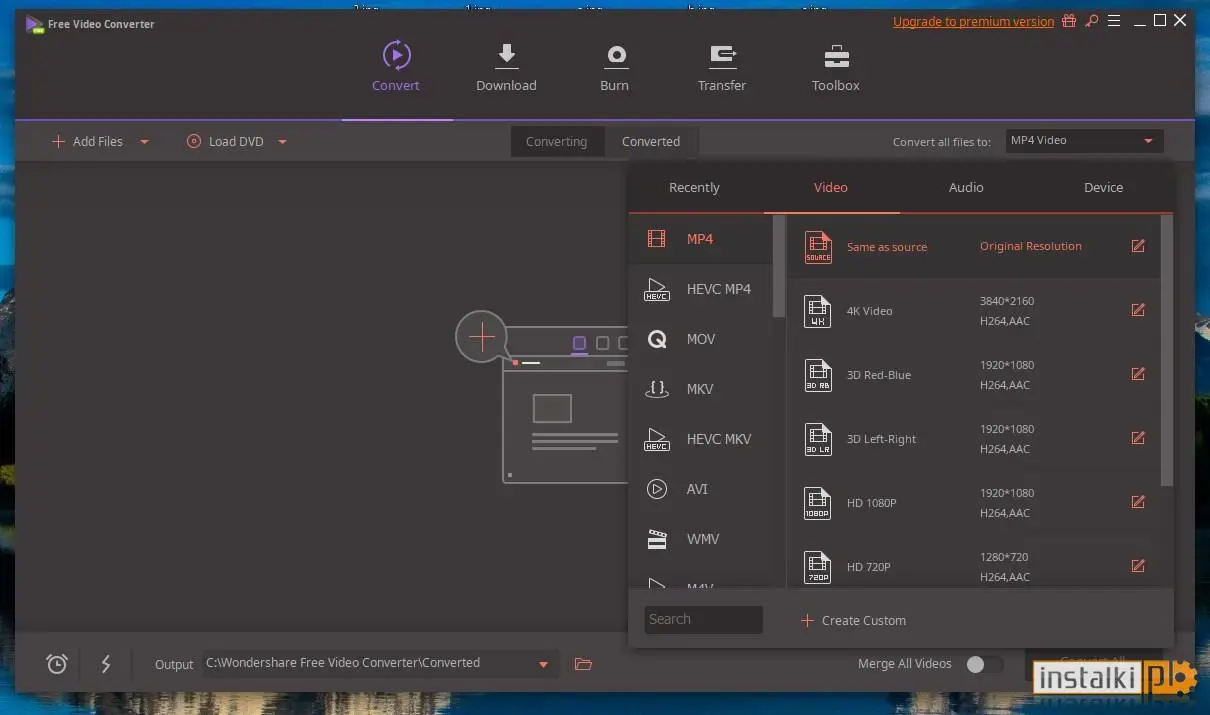Open the Convert section
The width and height of the screenshot is (1210, 715).
click(x=396, y=67)
